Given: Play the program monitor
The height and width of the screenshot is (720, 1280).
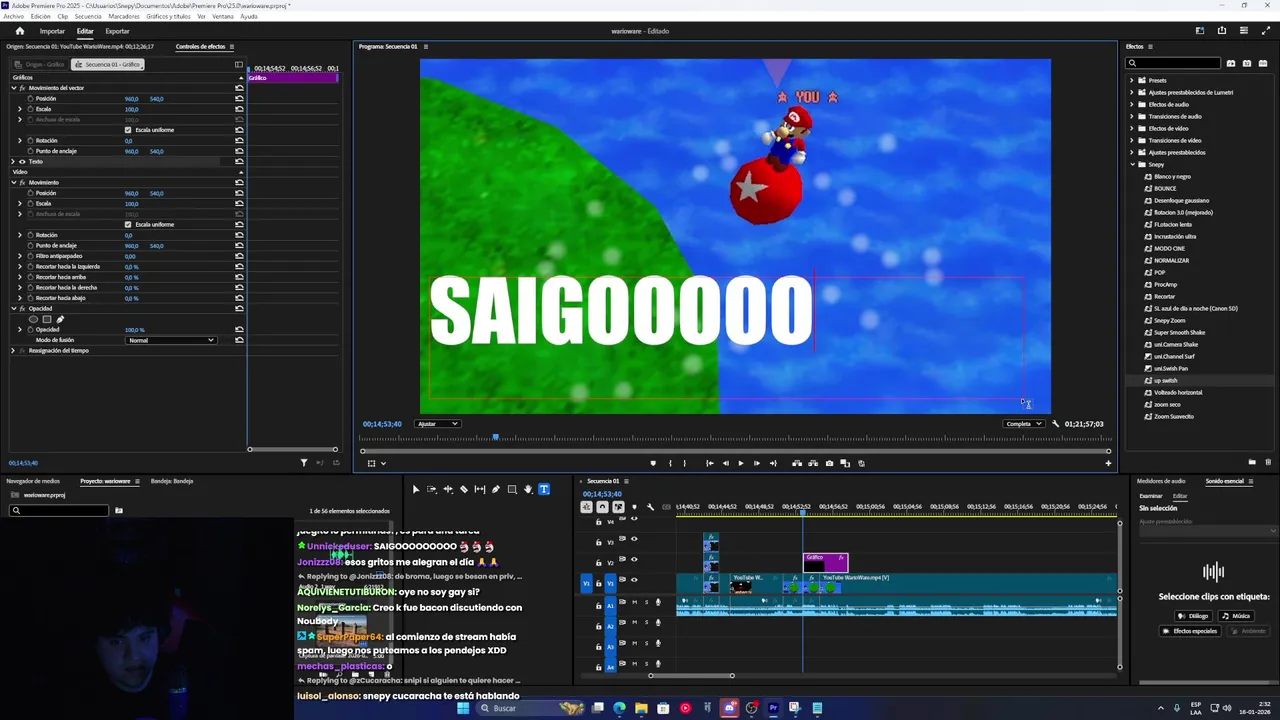Looking at the screenshot, I should click(741, 463).
